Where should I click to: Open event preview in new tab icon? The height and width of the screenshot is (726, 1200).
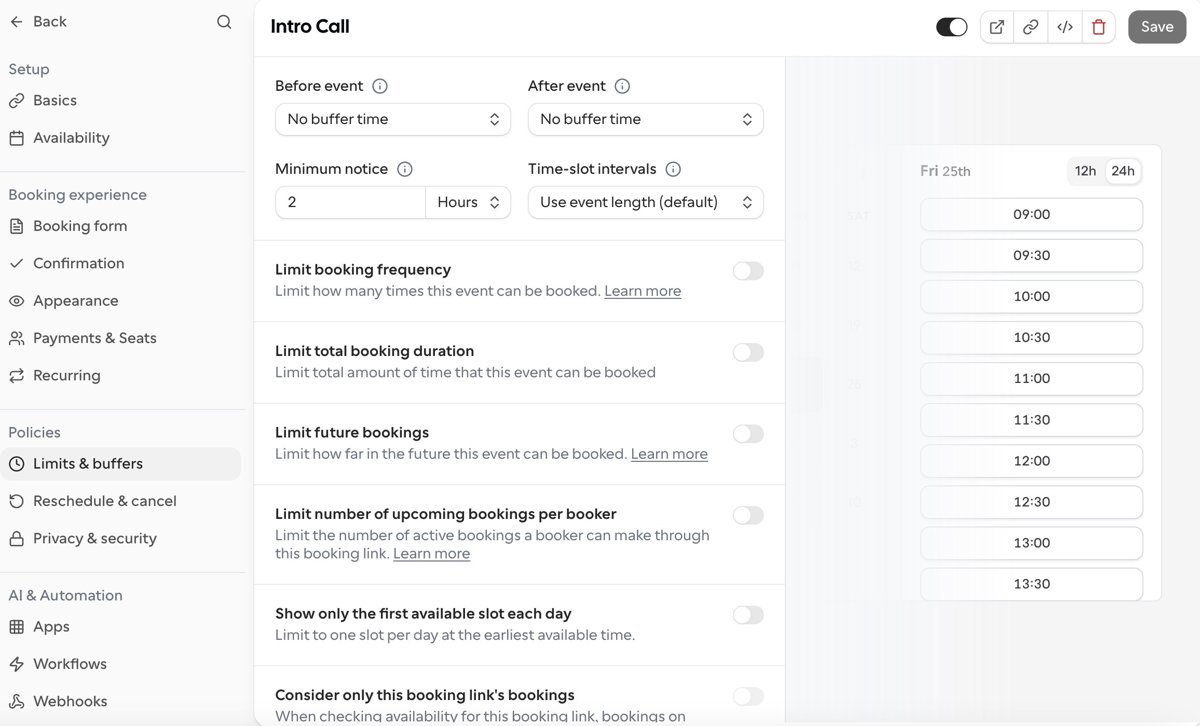tap(997, 27)
